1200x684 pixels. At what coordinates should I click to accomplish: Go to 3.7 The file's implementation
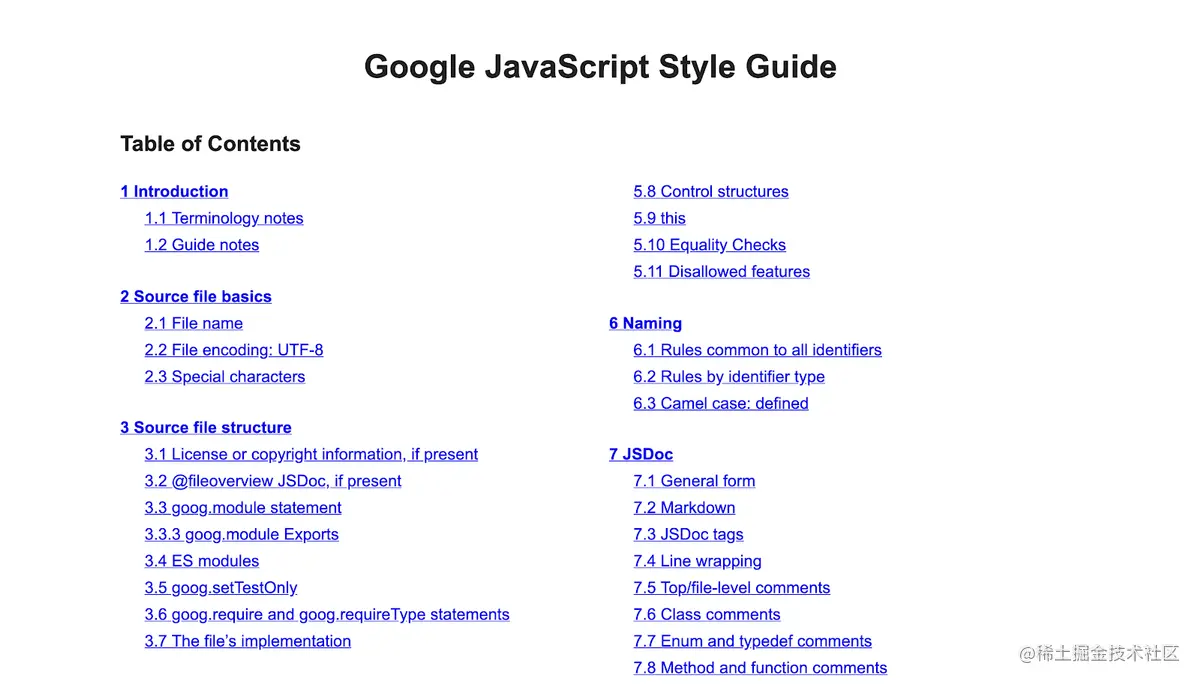point(248,641)
